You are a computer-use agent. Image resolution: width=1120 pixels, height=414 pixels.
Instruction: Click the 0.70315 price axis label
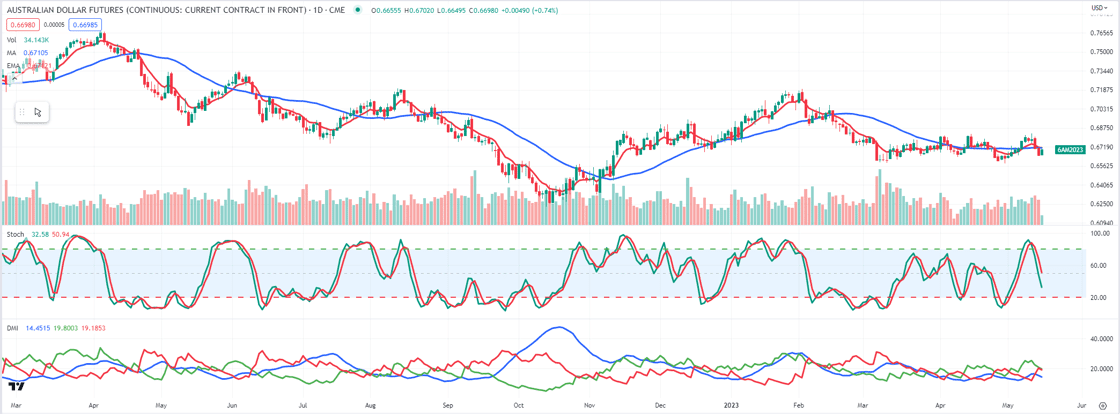tap(1101, 109)
